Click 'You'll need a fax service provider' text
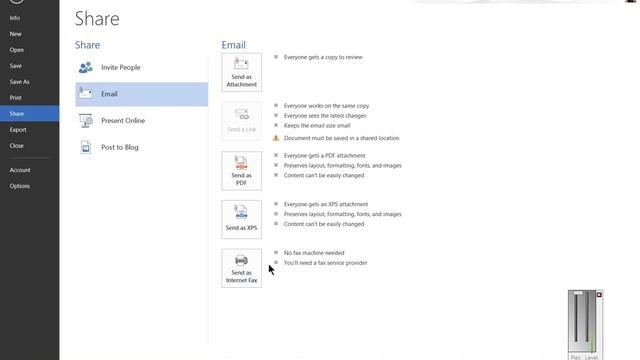 326,262
